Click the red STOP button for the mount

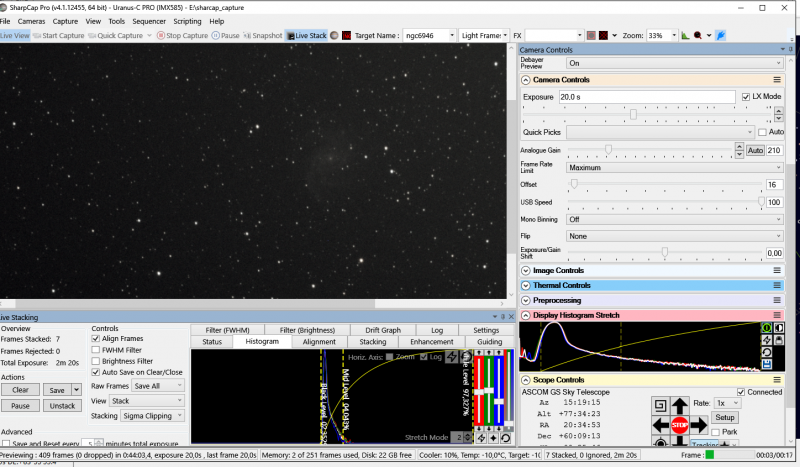(x=680, y=425)
